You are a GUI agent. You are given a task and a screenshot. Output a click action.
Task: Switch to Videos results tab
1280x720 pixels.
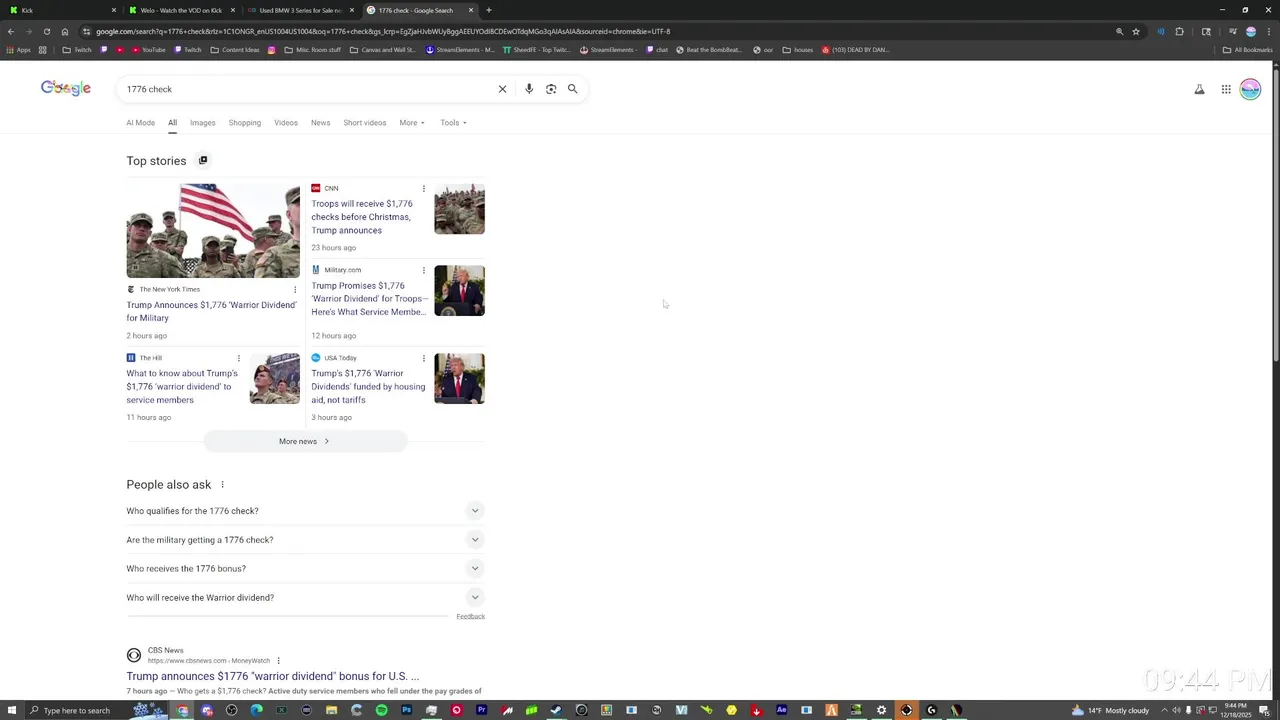tap(286, 123)
